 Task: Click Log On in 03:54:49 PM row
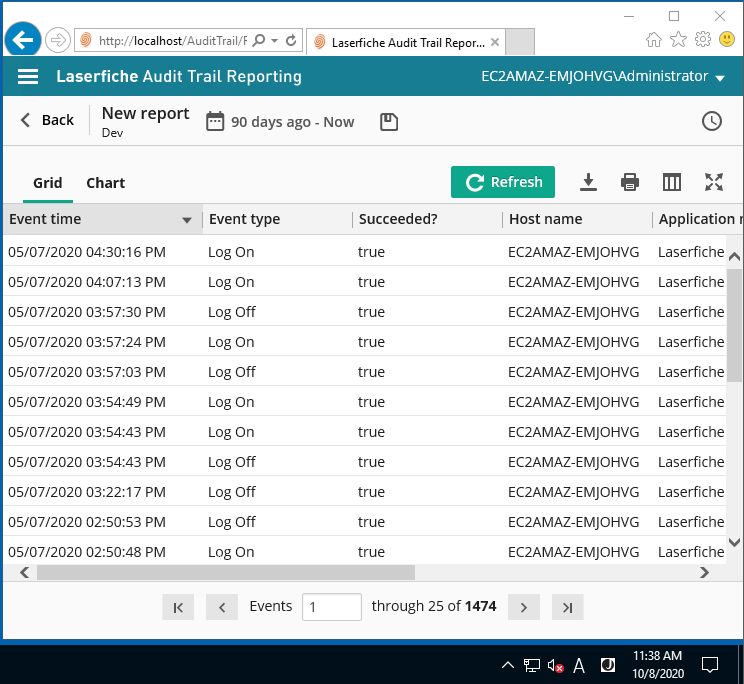tap(231, 402)
